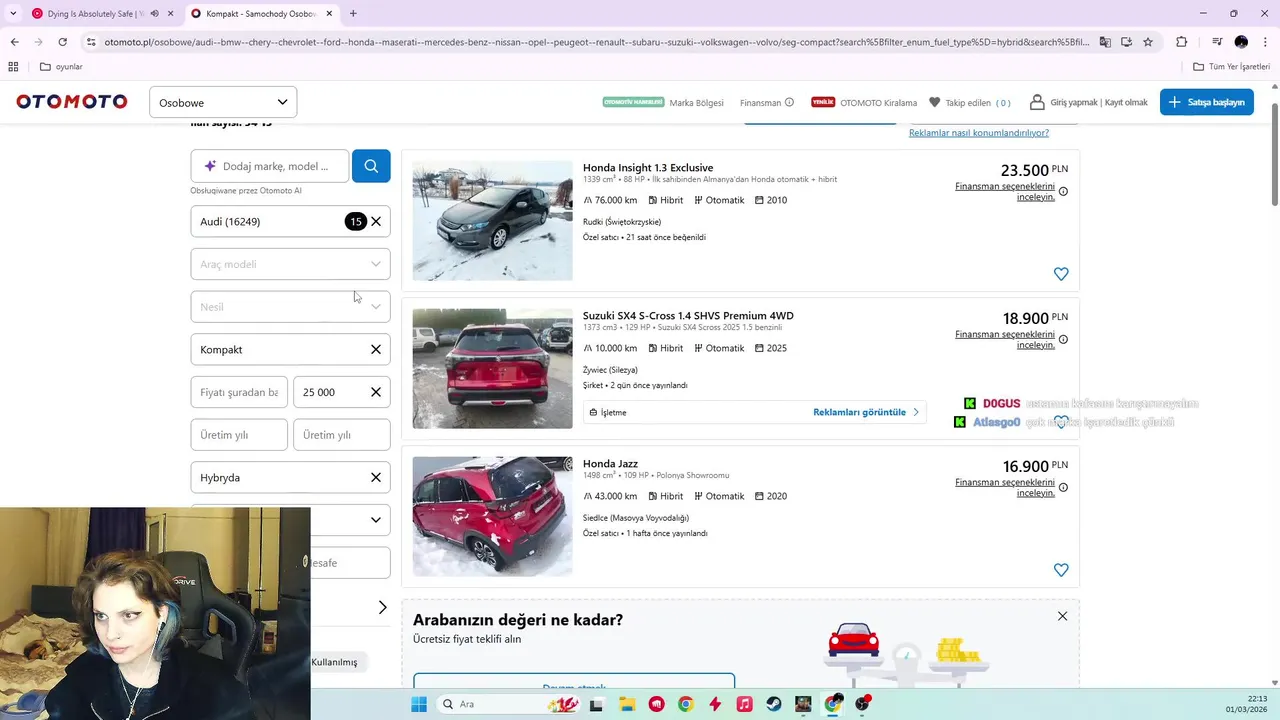Open Apple Music icon in taskbar

coord(744,704)
